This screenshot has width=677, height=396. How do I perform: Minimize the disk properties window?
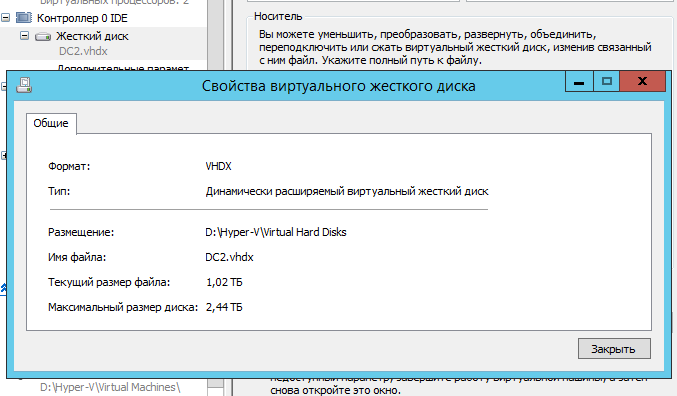pos(579,81)
